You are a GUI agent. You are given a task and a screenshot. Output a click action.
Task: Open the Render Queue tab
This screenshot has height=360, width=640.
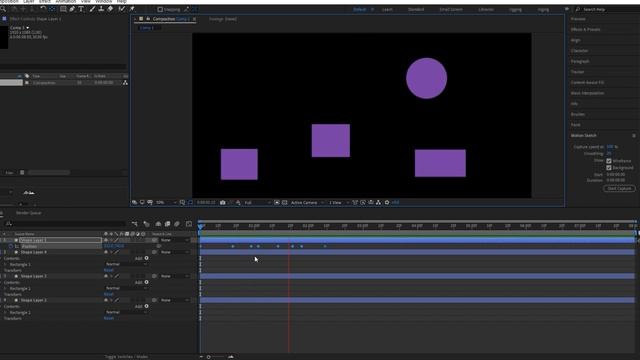[29, 213]
